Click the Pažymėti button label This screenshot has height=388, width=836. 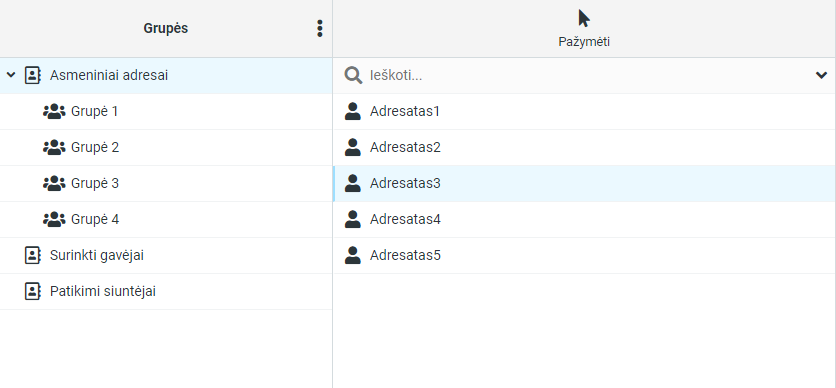(x=584, y=42)
